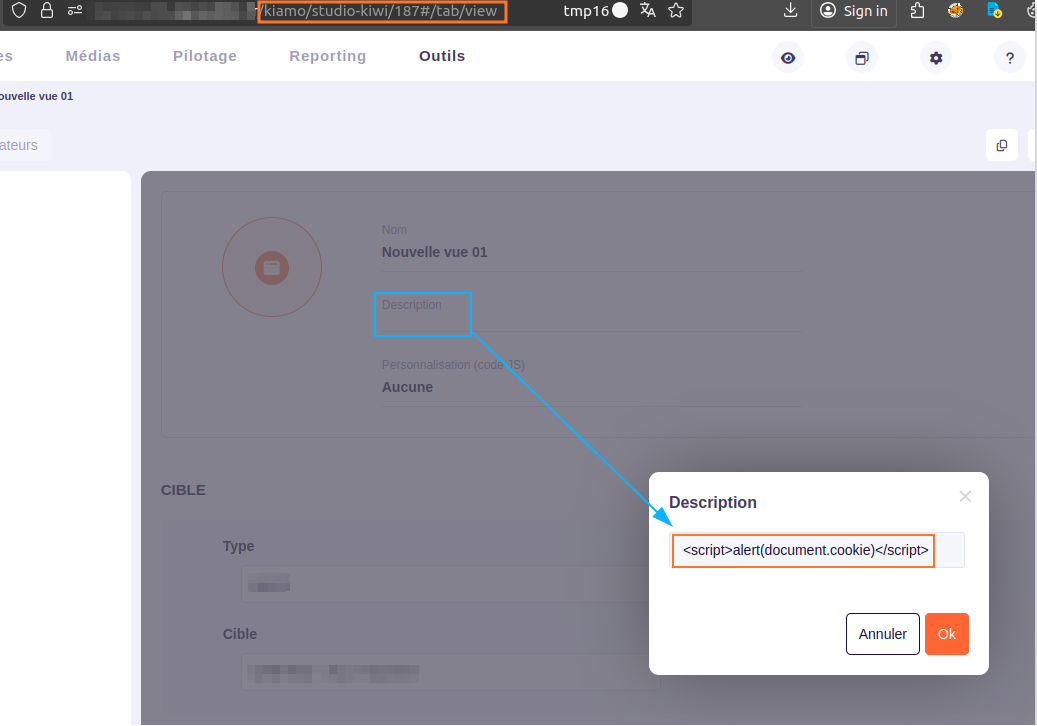The width and height of the screenshot is (1037, 726).
Task: Open settings via the gear icon
Action: pyautogui.click(x=935, y=58)
